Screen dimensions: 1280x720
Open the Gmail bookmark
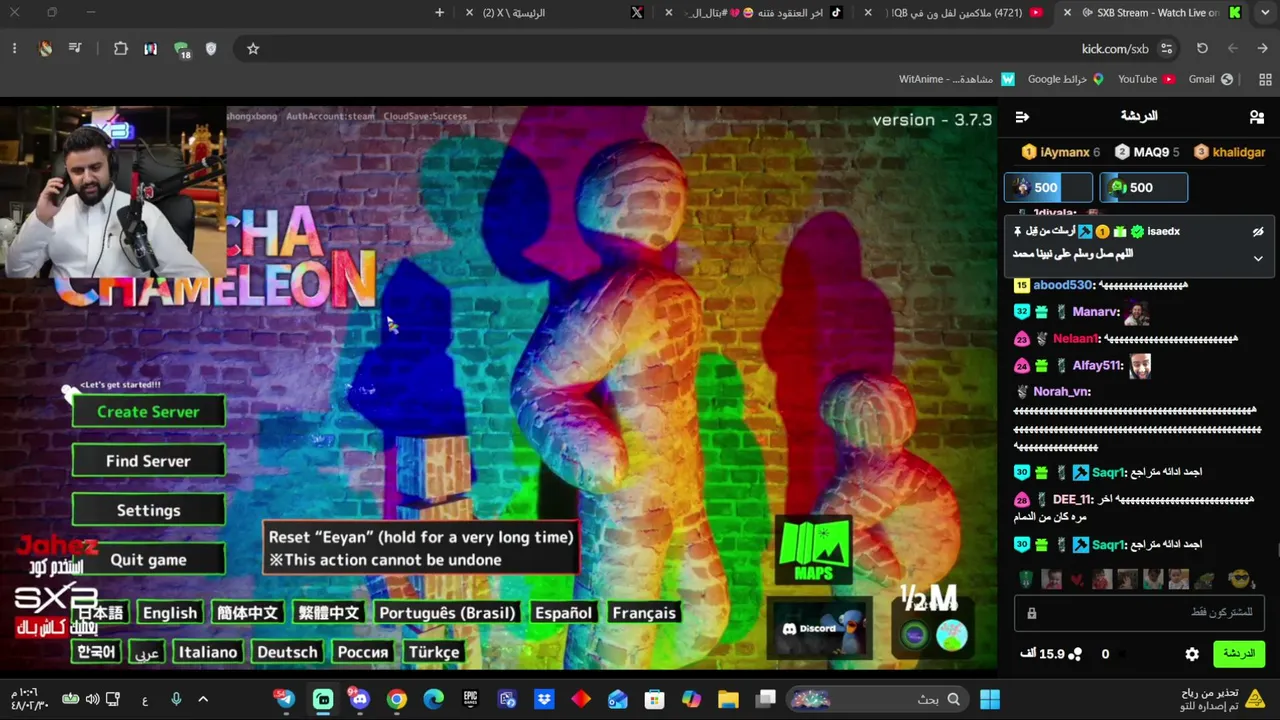click(1210, 79)
